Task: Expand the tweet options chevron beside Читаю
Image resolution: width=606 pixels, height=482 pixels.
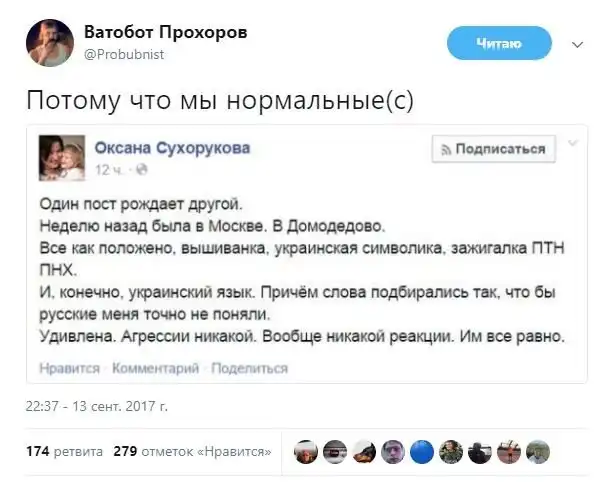Action: (576, 45)
